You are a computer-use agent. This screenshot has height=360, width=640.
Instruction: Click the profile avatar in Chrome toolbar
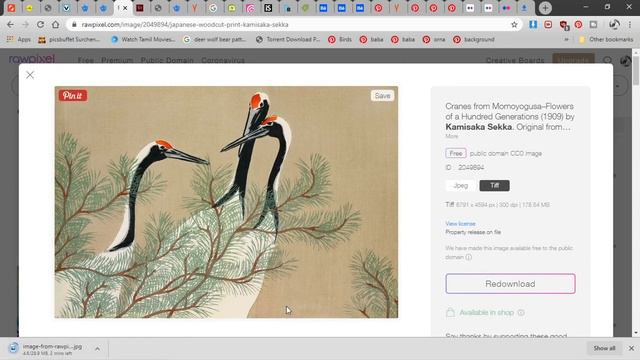click(x=614, y=24)
